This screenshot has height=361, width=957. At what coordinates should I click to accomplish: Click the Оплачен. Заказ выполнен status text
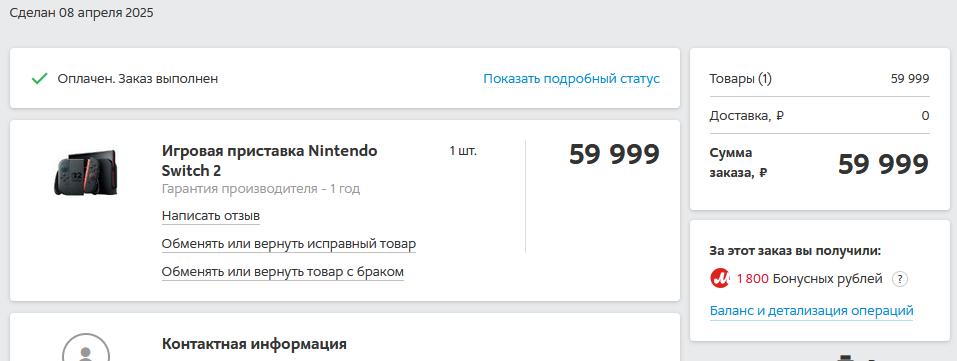coord(137,79)
